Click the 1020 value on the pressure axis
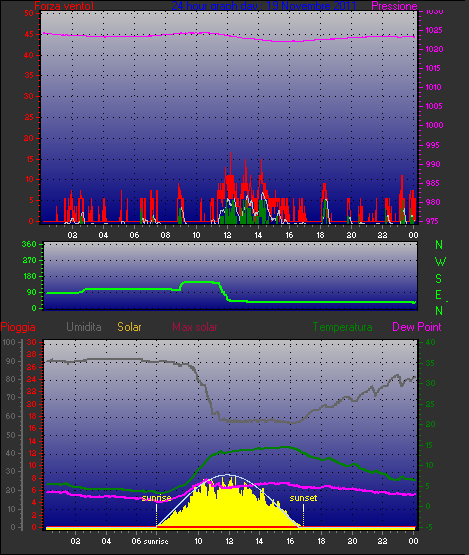 pyautogui.click(x=434, y=49)
